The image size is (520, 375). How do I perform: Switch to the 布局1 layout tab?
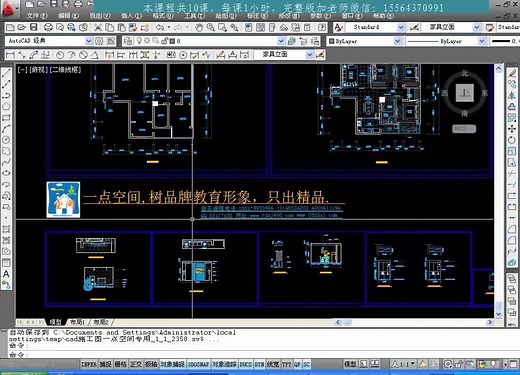click(77, 322)
